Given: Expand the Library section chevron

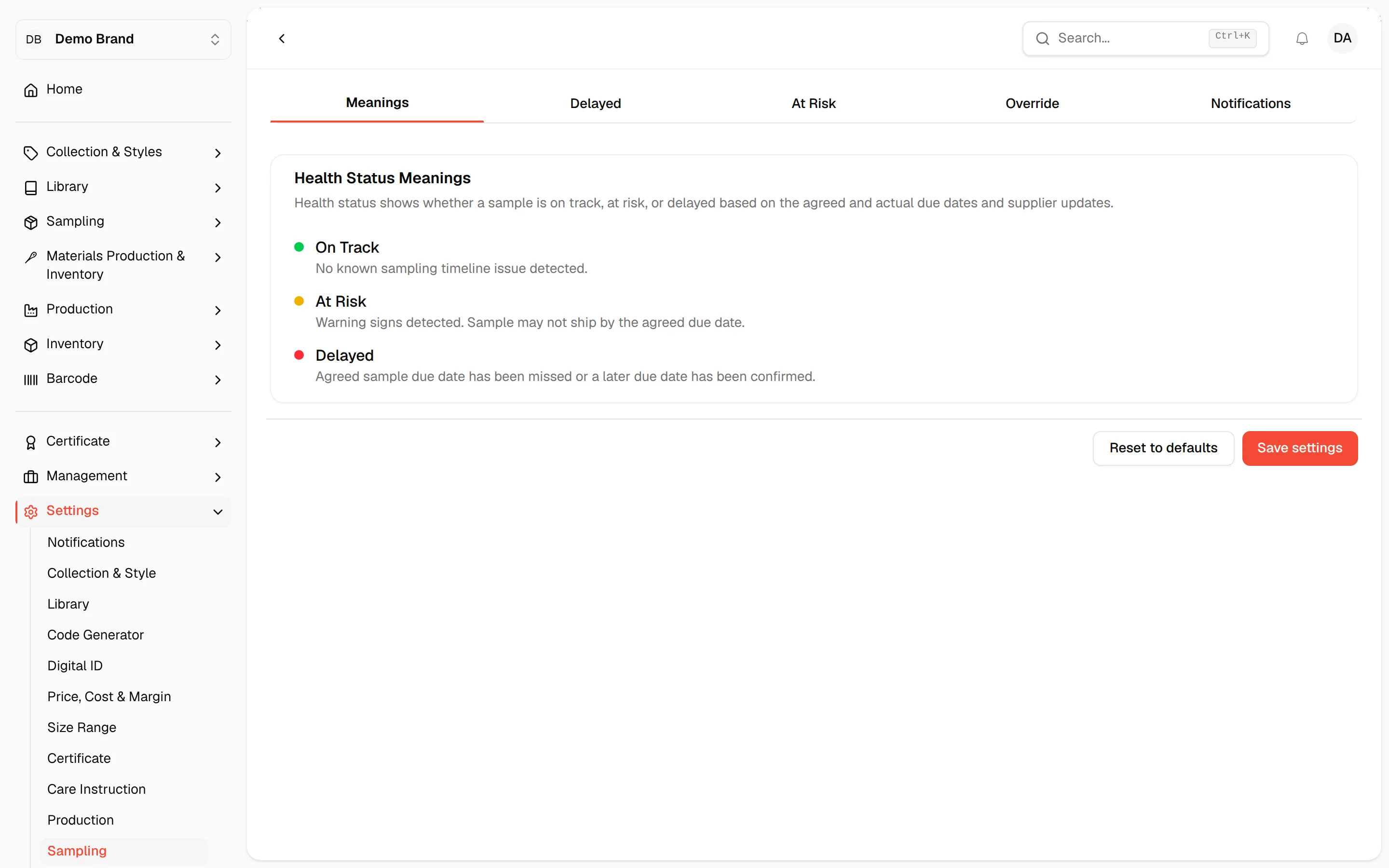Looking at the screenshot, I should coord(218,188).
